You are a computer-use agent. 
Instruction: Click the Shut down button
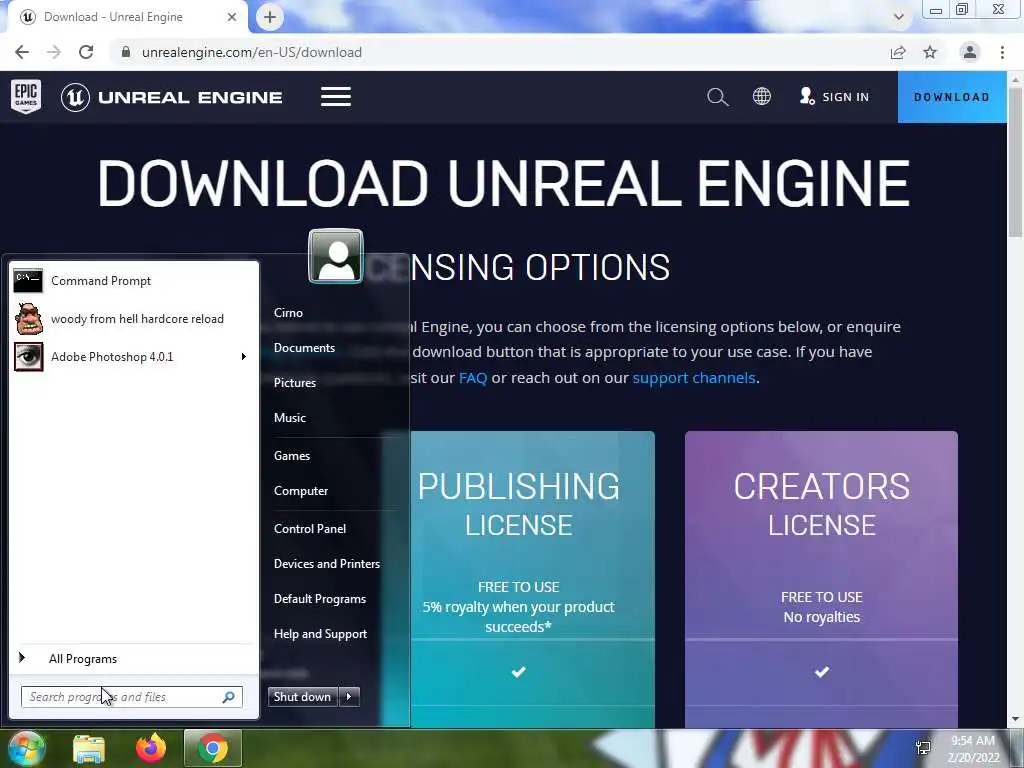303,697
